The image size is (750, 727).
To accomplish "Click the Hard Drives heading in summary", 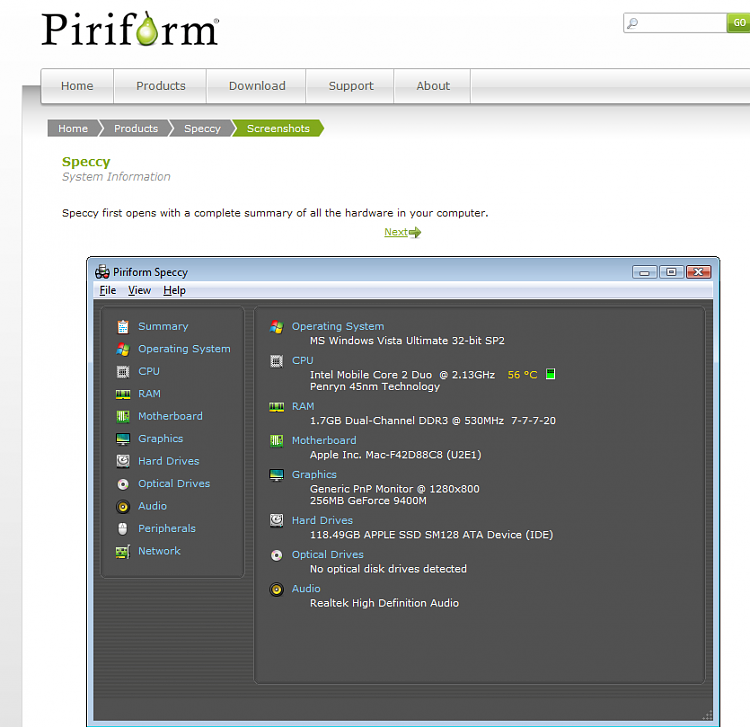I will coord(322,520).
